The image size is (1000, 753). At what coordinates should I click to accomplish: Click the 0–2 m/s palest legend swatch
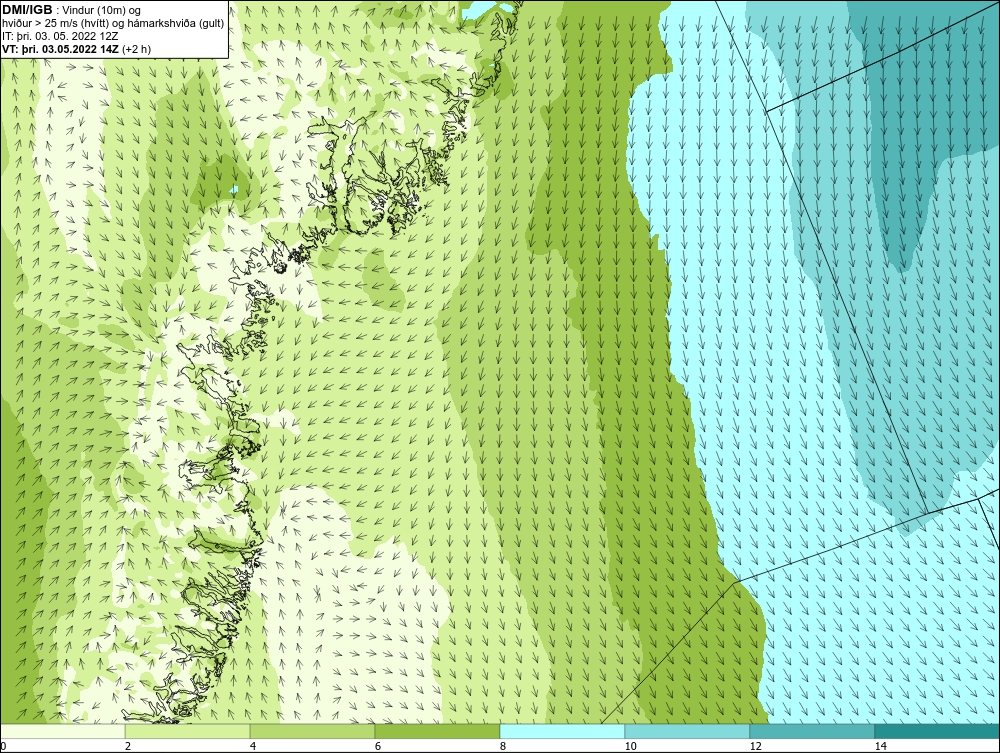(62, 732)
